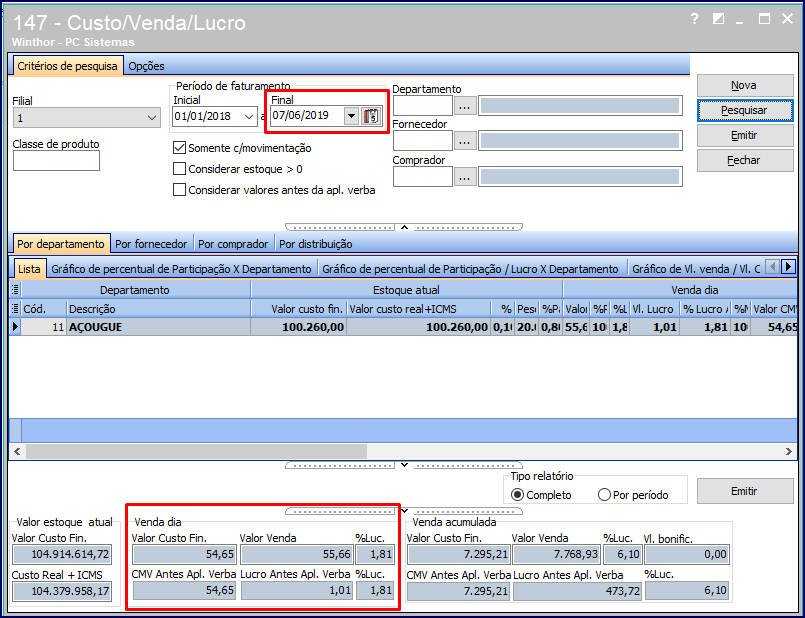Image resolution: width=805 pixels, height=618 pixels.
Task: Click the horizontal scrollbar right arrow
Action: tap(789, 452)
